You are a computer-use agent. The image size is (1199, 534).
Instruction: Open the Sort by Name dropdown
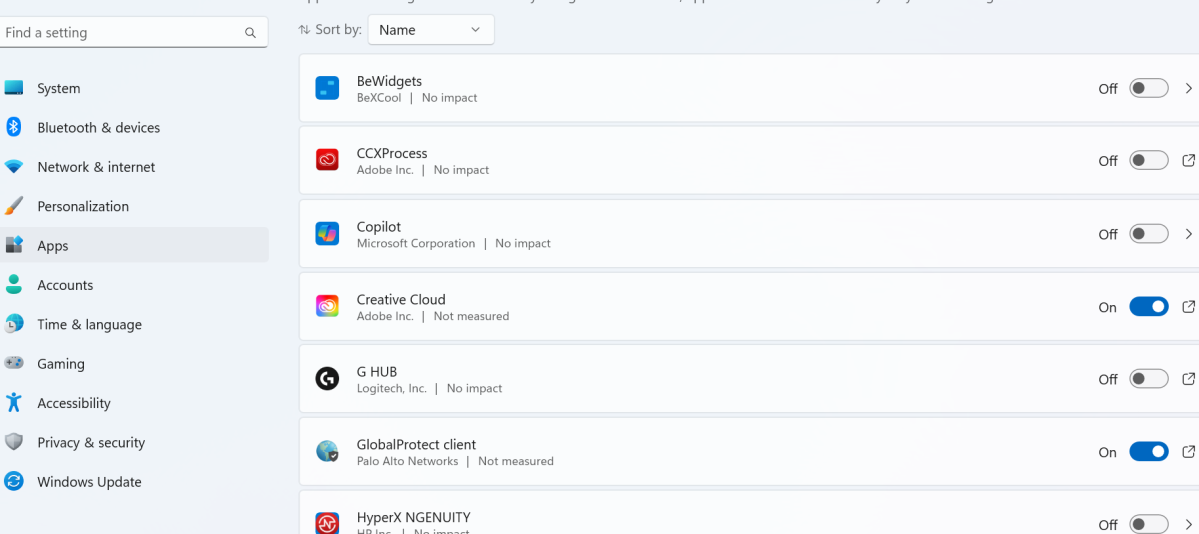click(431, 30)
